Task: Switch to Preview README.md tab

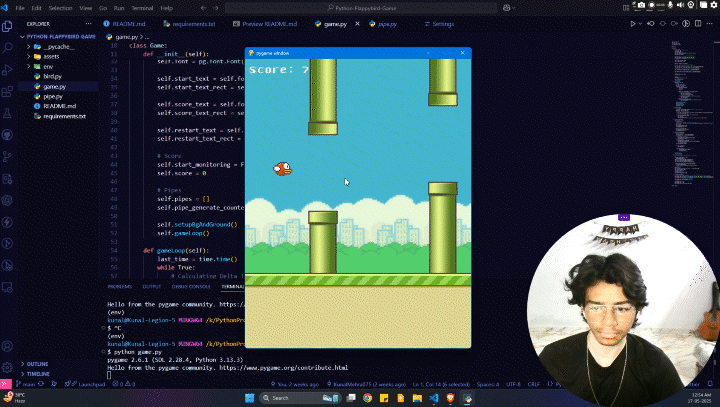Action: click(x=265, y=24)
